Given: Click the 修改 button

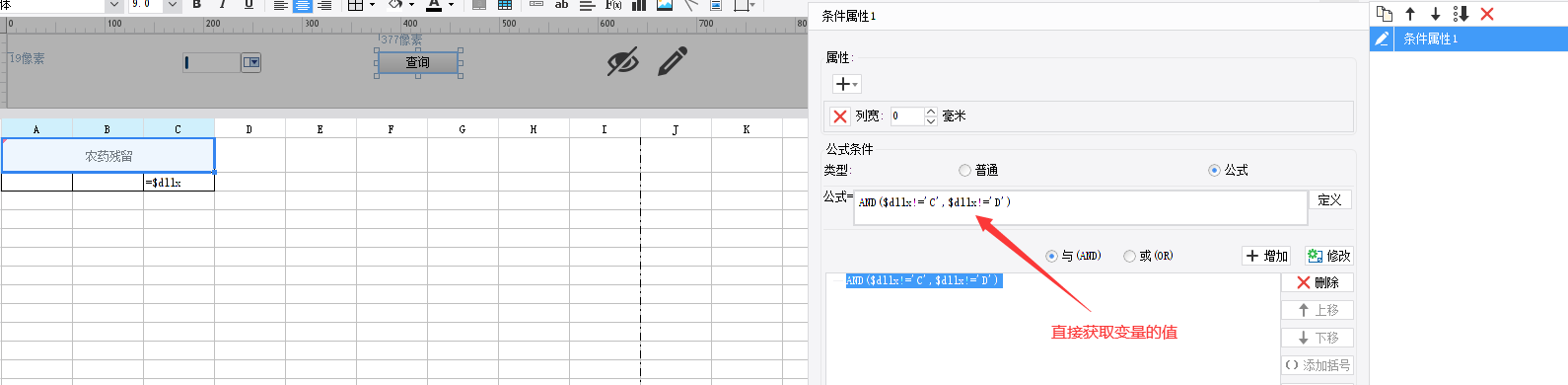Looking at the screenshot, I should tap(1328, 256).
